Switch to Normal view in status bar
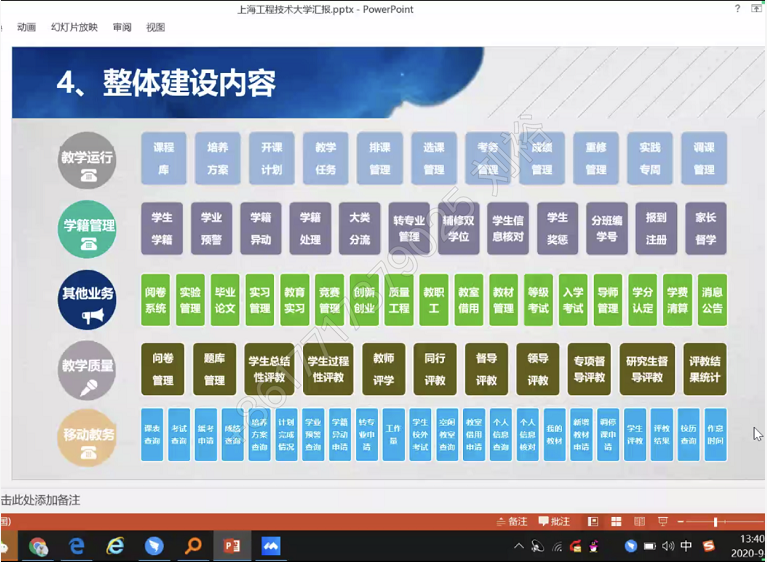Viewport: 767px width, 562px height. pos(593,521)
